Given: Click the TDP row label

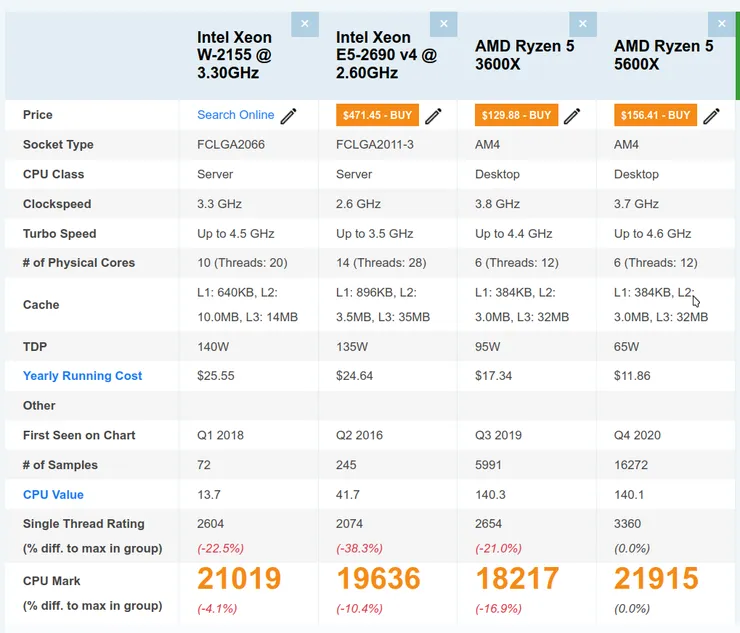Looking at the screenshot, I should (35, 346).
